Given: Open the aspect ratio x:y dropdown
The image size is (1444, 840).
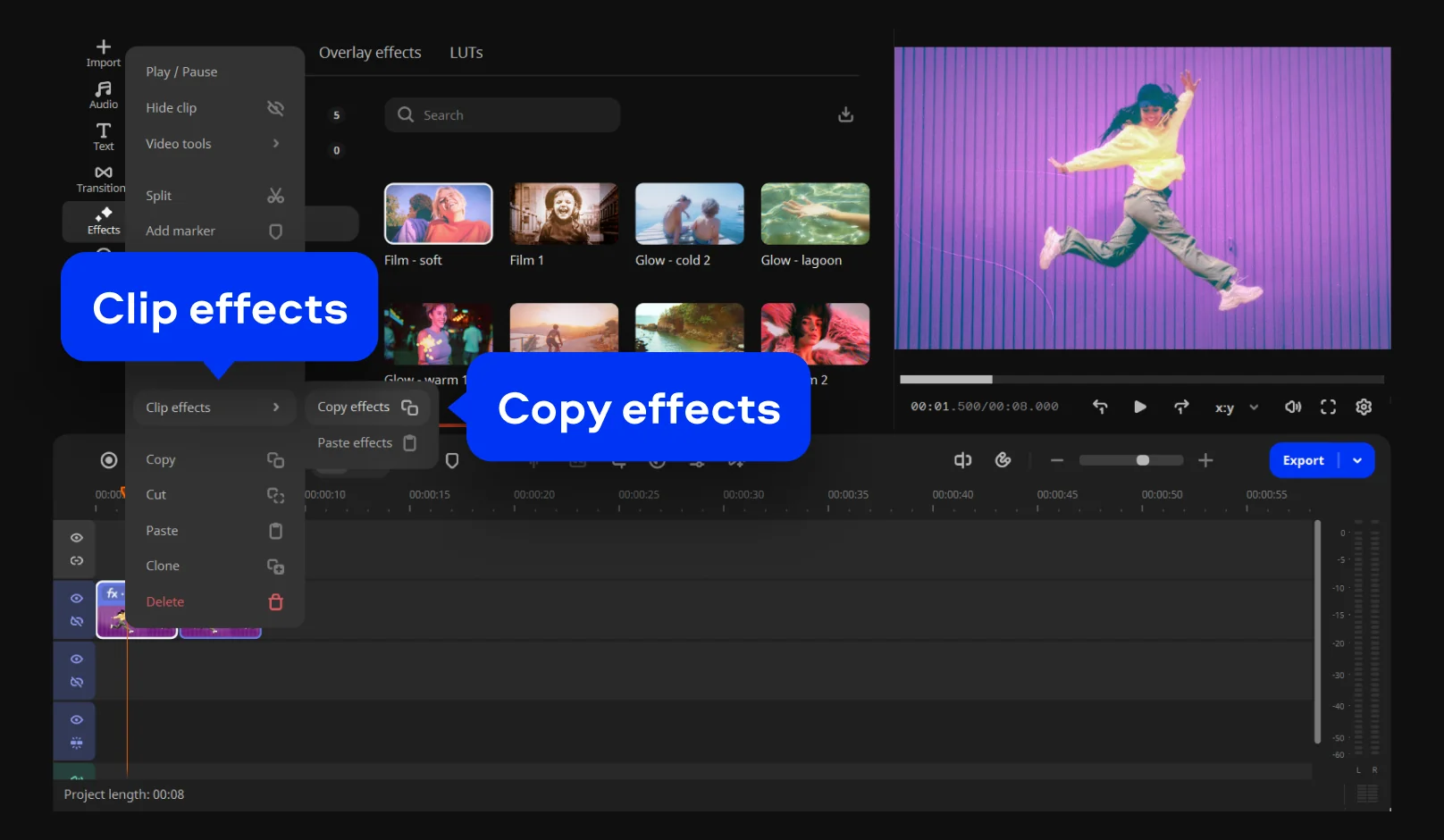Looking at the screenshot, I should 1236,407.
